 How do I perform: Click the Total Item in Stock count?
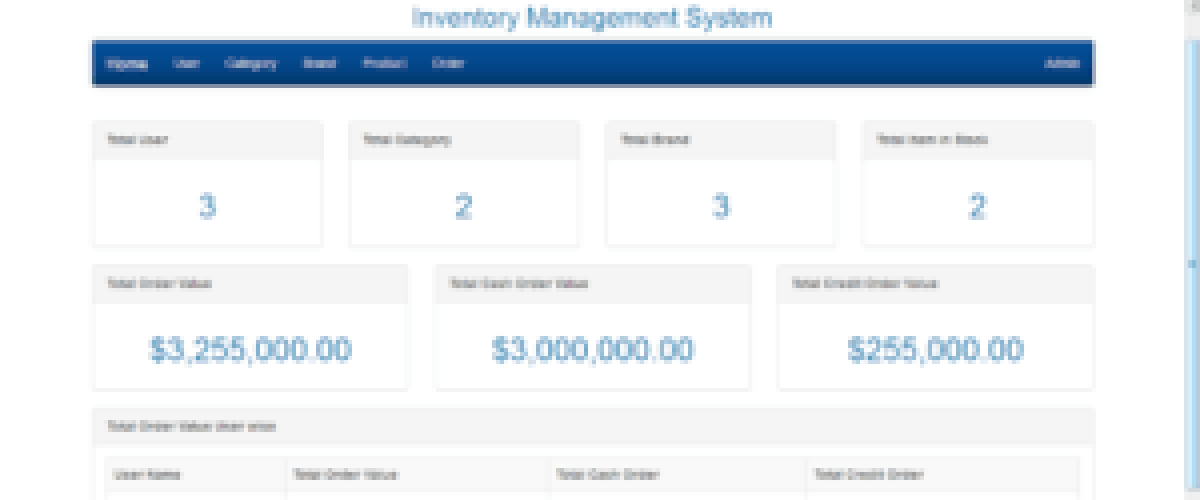[x=977, y=207]
